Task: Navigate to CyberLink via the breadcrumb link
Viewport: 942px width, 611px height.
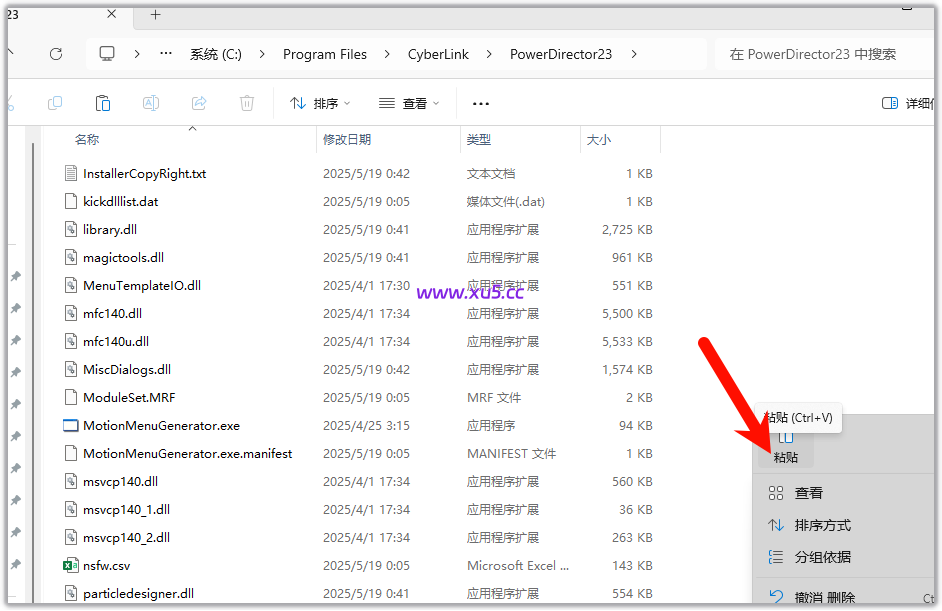Action: [438, 54]
